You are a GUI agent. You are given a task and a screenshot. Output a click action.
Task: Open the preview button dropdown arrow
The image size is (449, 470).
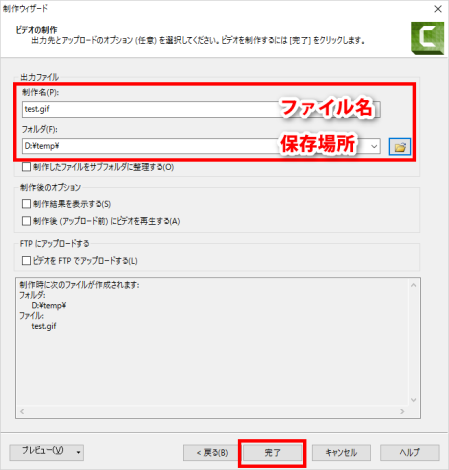coord(79,452)
